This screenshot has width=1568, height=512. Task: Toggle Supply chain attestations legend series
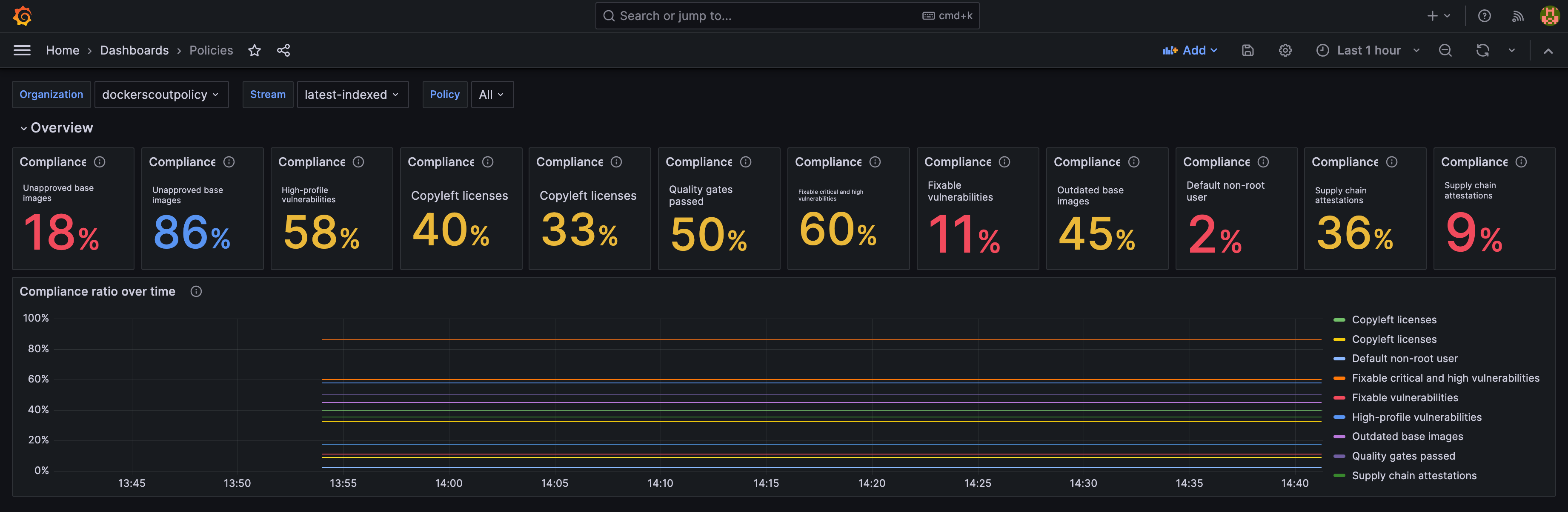[1413, 475]
